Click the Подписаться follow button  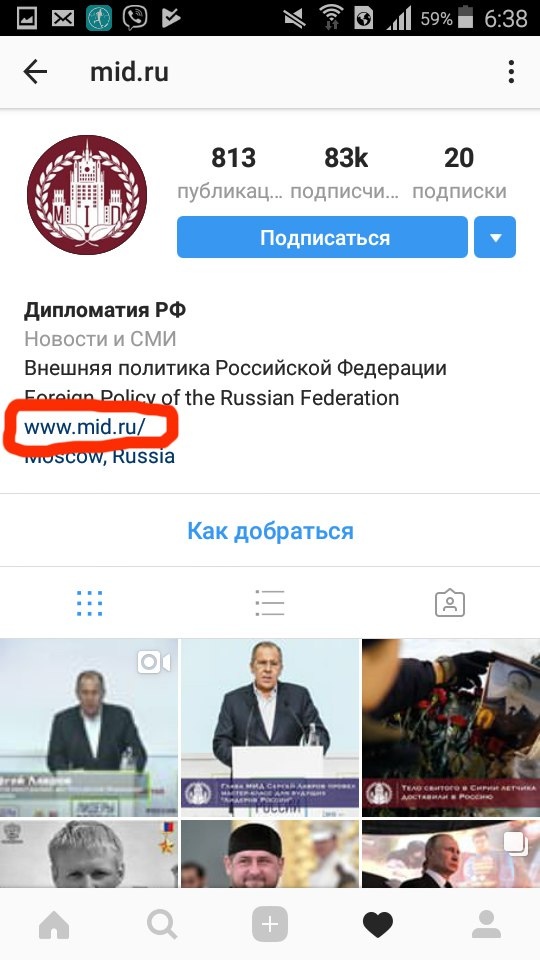[x=323, y=237]
